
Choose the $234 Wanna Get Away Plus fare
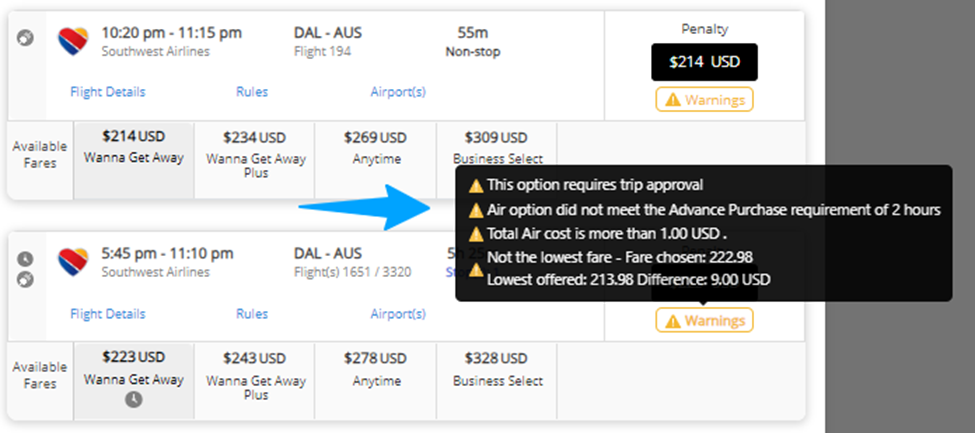(255, 161)
